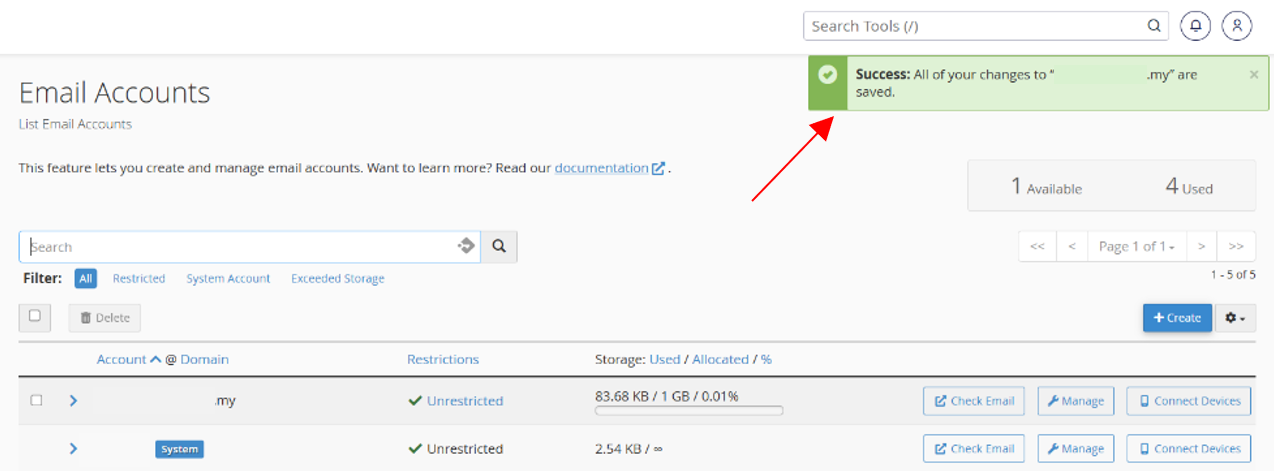Filter by Exceeded Storage
1274x472 pixels.
(x=337, y=279)
